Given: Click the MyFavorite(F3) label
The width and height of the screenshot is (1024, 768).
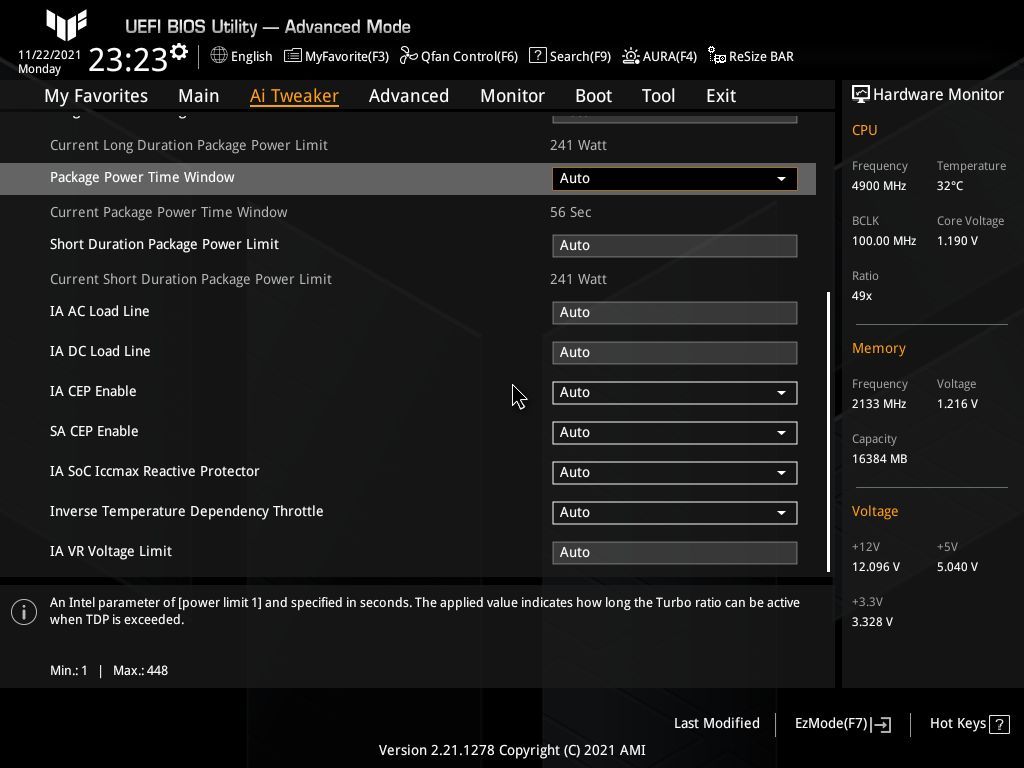Looking at the screenshot, I should pos(347,56).
